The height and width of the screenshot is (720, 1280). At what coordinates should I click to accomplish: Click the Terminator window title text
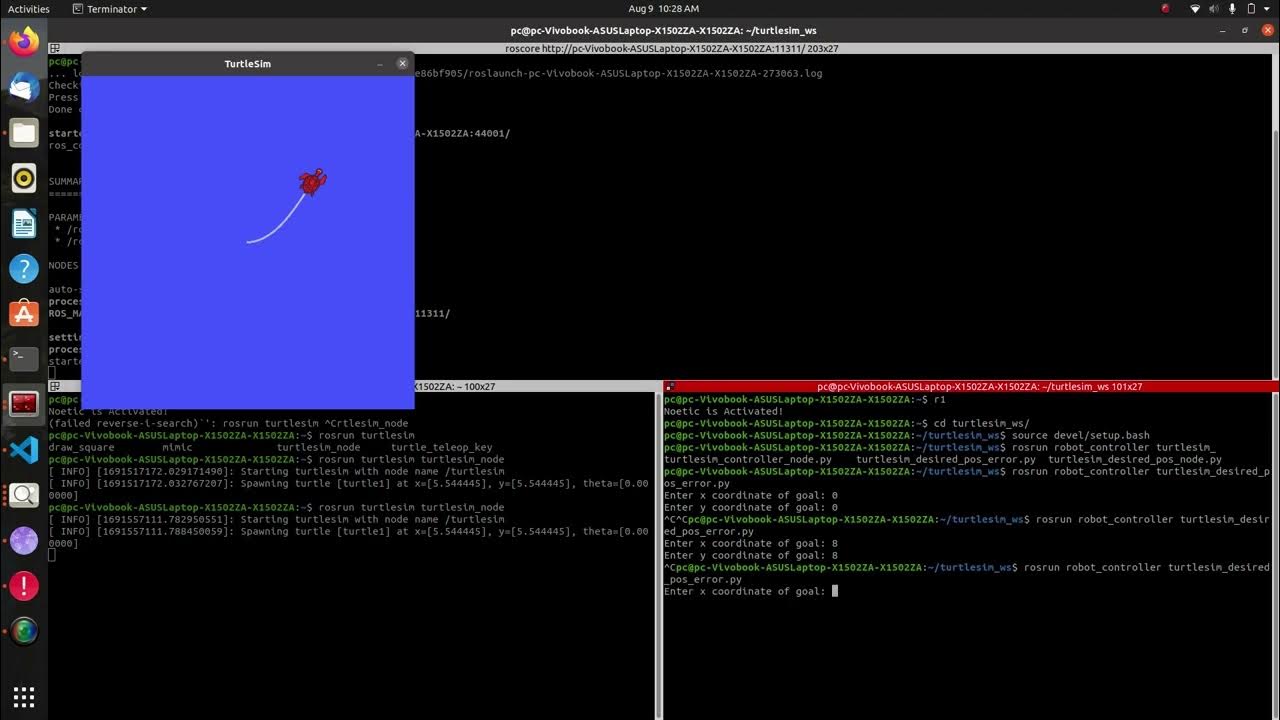click(x=663, y=31)
